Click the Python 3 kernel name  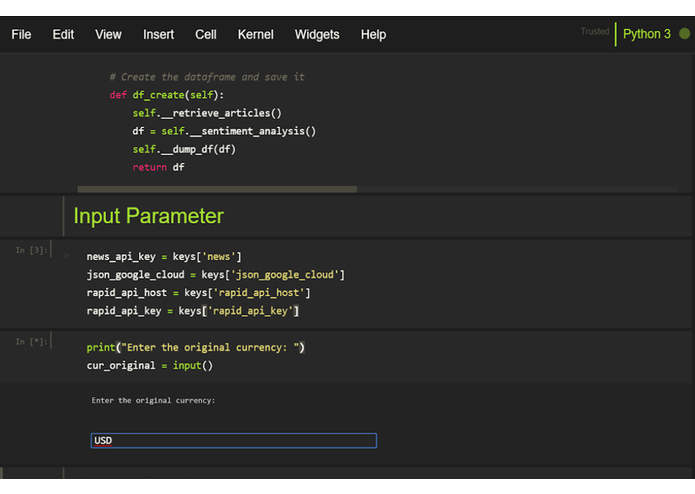click(647, 34)
